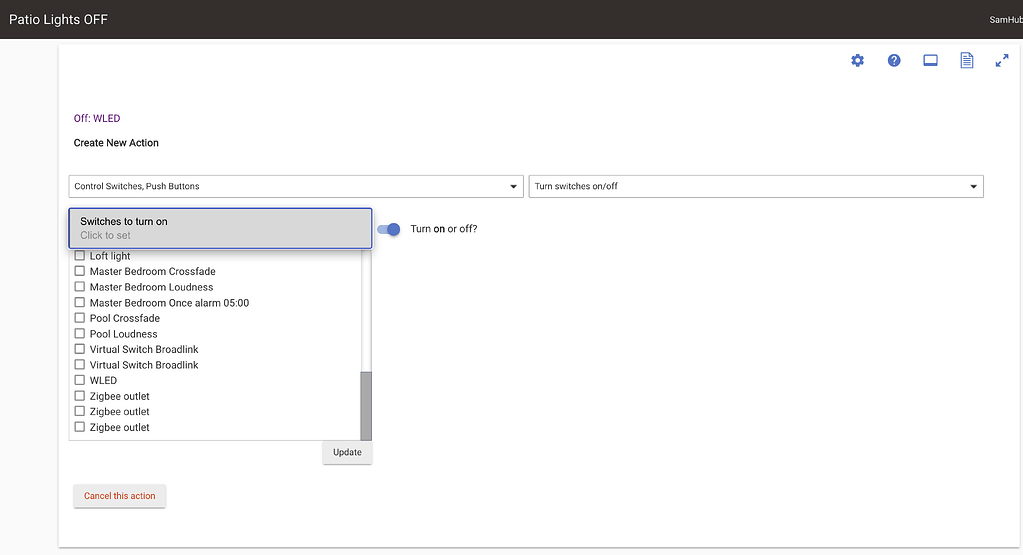Click Cancel this action button
This screenshot has width=1023, height=555.
pyautogui.click(x=120, y=496)
